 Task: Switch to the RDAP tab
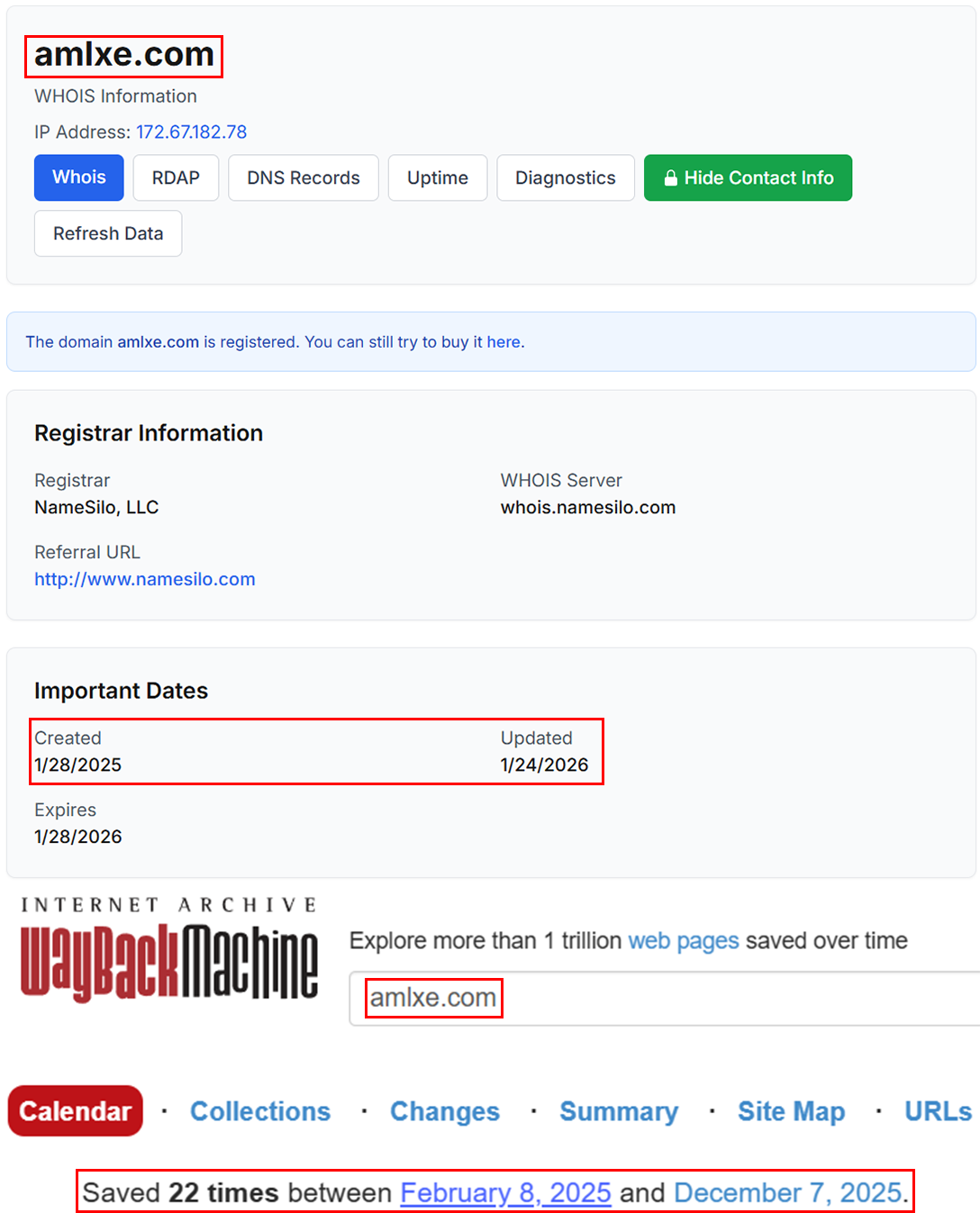(176, 177)
